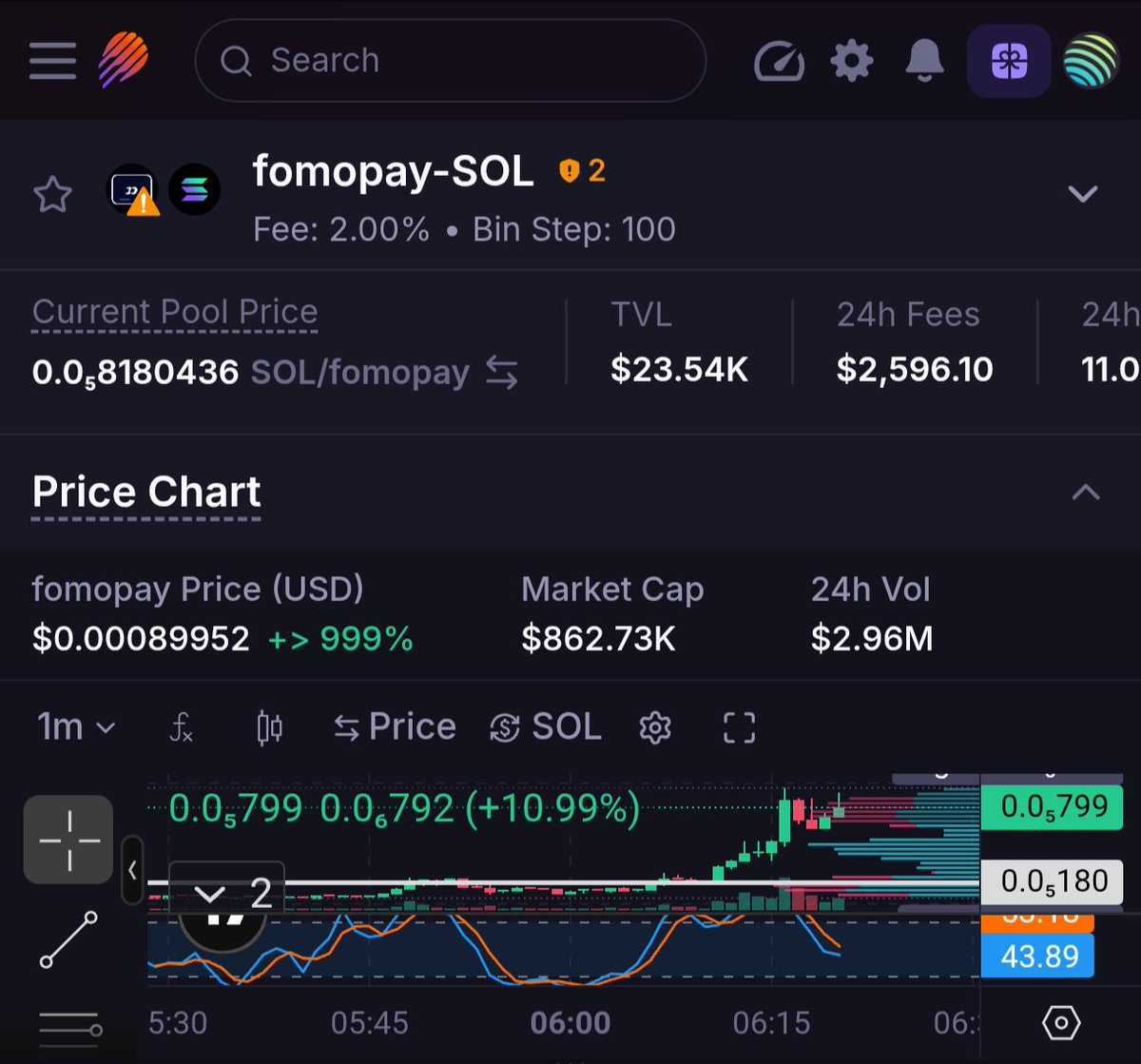Screen dimensions: 1141x1064
Task: Swap SOL/fomopay price direction arrows
Action: [x=501, y=373]
